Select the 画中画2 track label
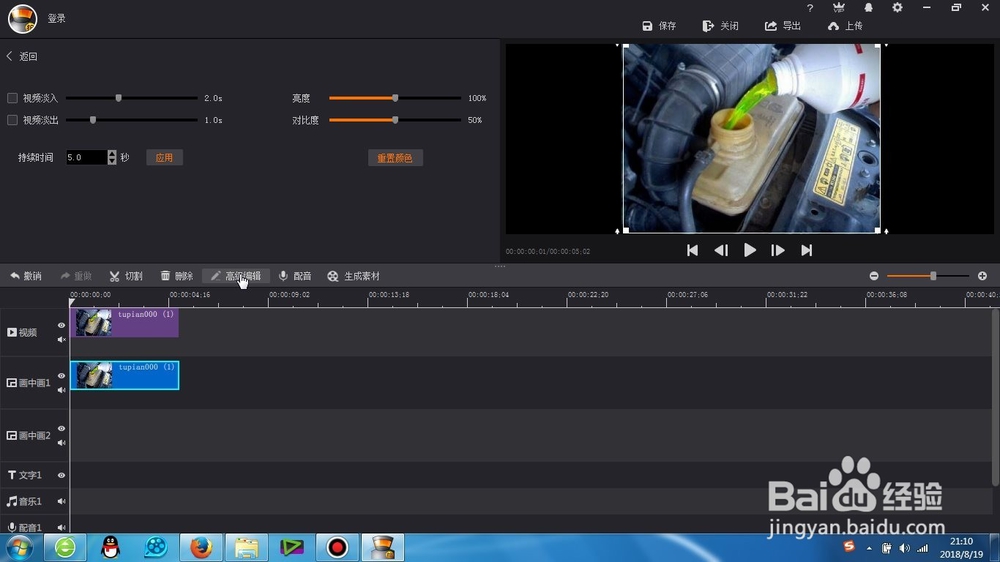The image size is (1000, 562). click(x=28, y=436)
